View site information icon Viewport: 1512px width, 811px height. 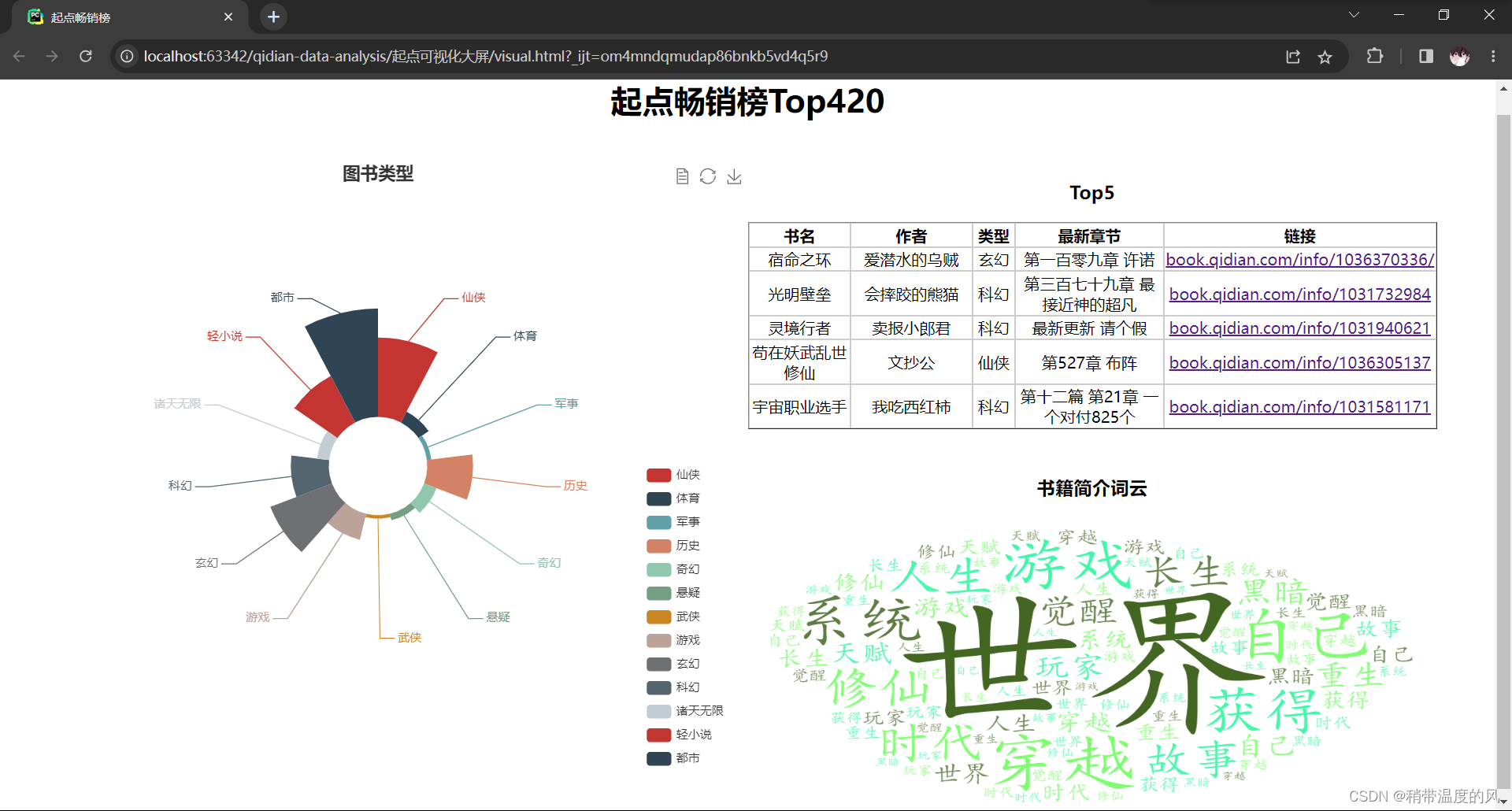pos(127,57)
